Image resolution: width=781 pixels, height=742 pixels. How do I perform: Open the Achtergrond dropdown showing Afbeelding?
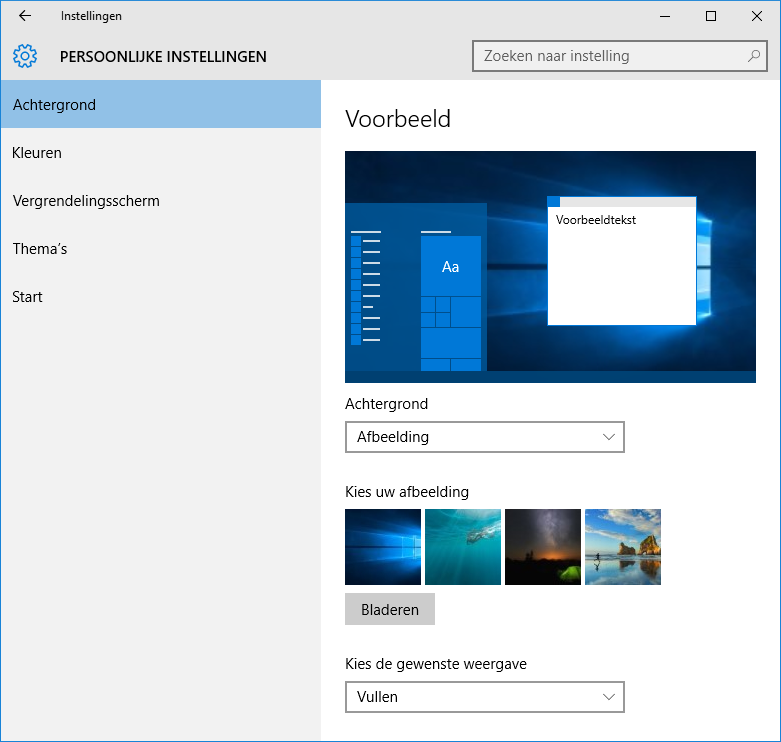click(484, 437)
